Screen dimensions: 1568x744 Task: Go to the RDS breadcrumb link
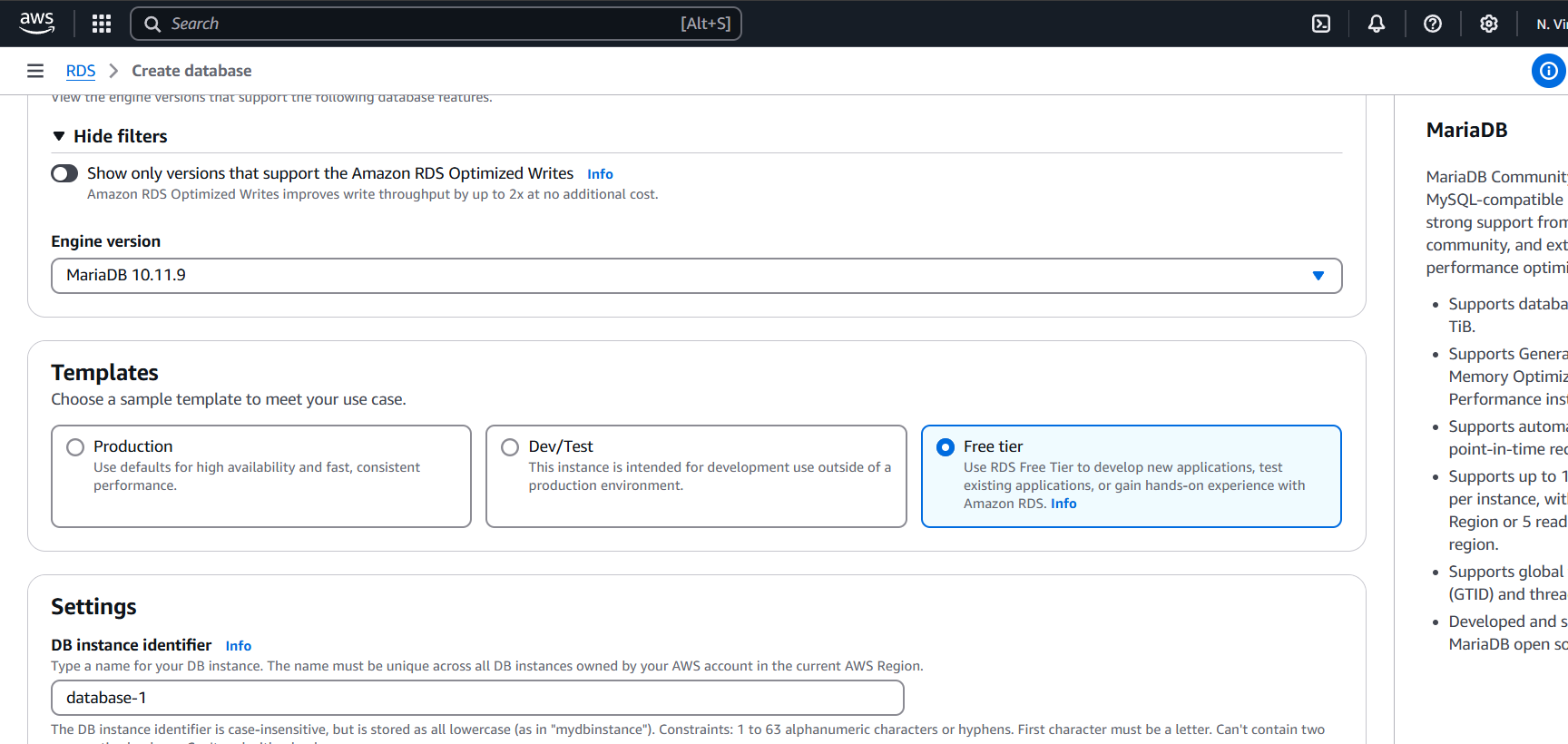click(x=81, y=71)
